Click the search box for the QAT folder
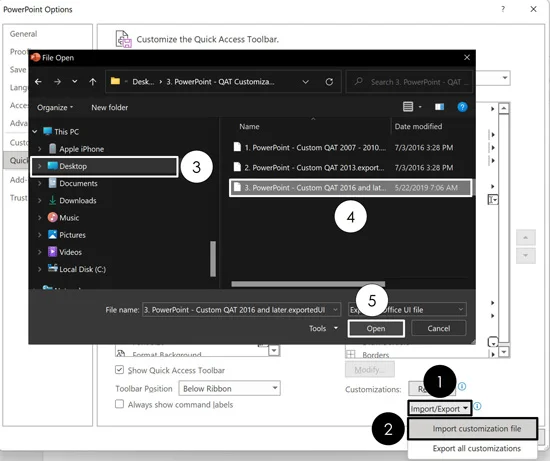The height and width of the screenshot is (461, 550). [409, 82]
